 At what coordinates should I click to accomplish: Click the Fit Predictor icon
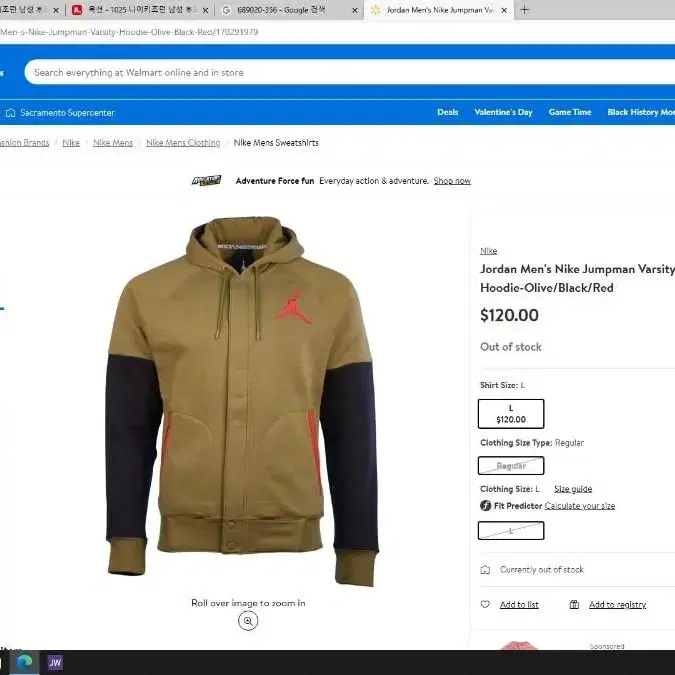(486, 505)
